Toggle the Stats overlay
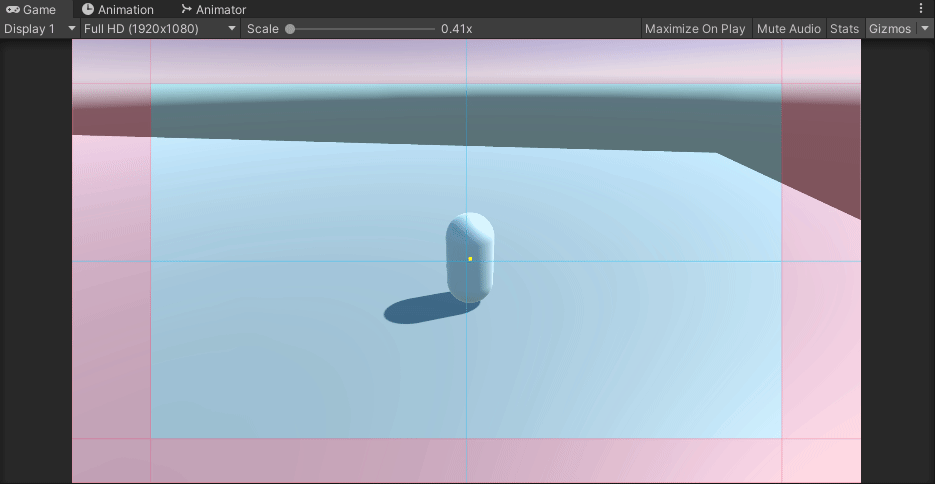Screen dimensions: 935x484 pyautogui.click(x=844, y=29)
